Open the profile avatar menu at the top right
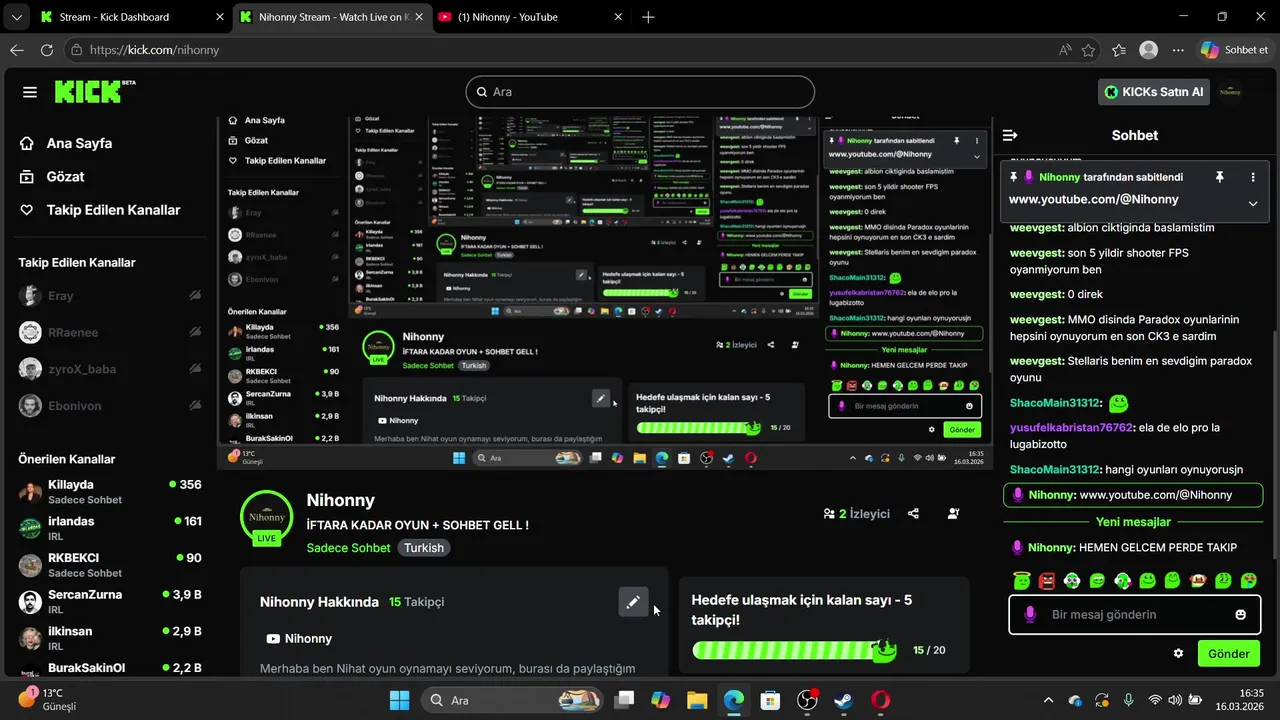 1231,92
